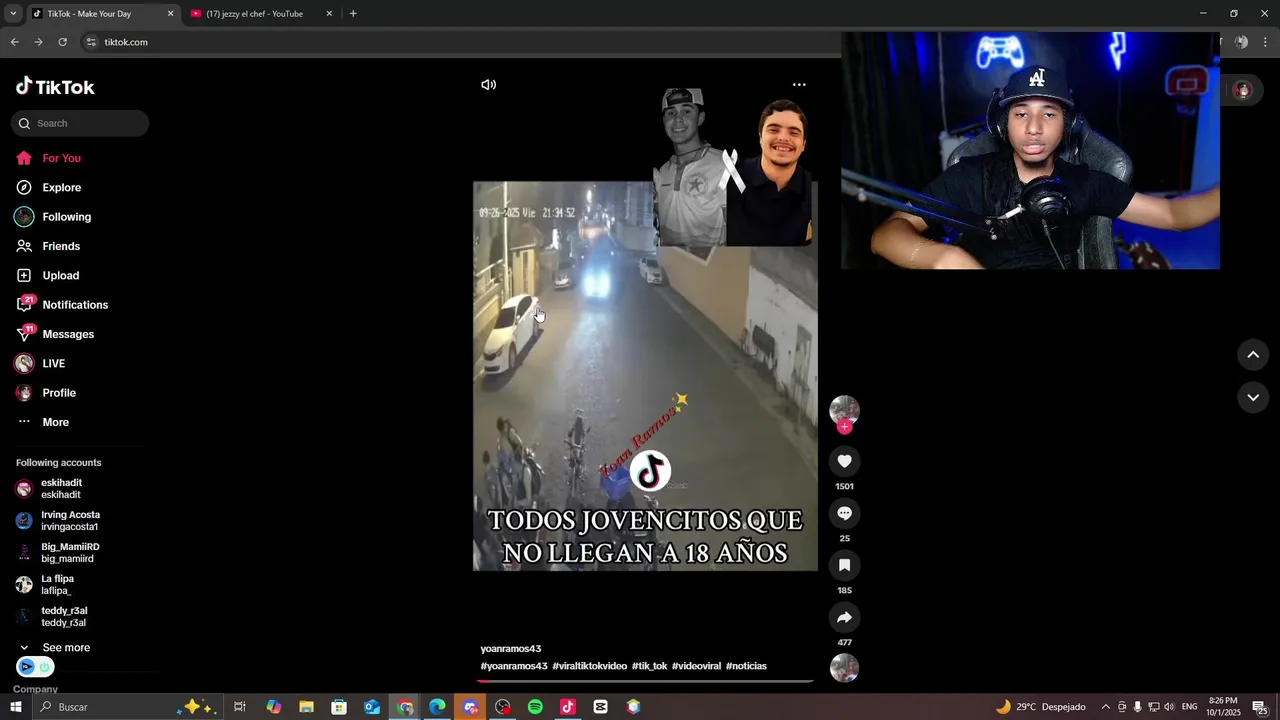Viewport: 1280px width, 720px height.
Task: View site information icon in address bar
Action: coord(91,42)
